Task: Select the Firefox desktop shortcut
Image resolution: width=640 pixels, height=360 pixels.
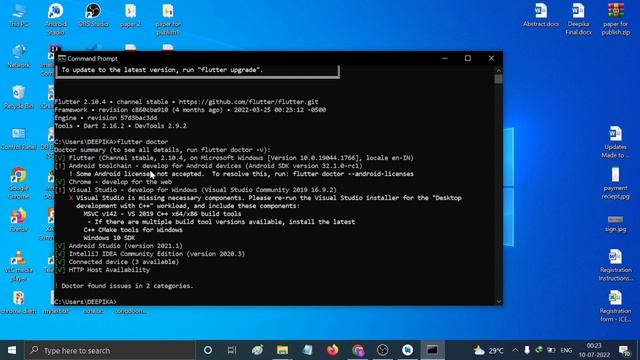Action: point(18,220)
